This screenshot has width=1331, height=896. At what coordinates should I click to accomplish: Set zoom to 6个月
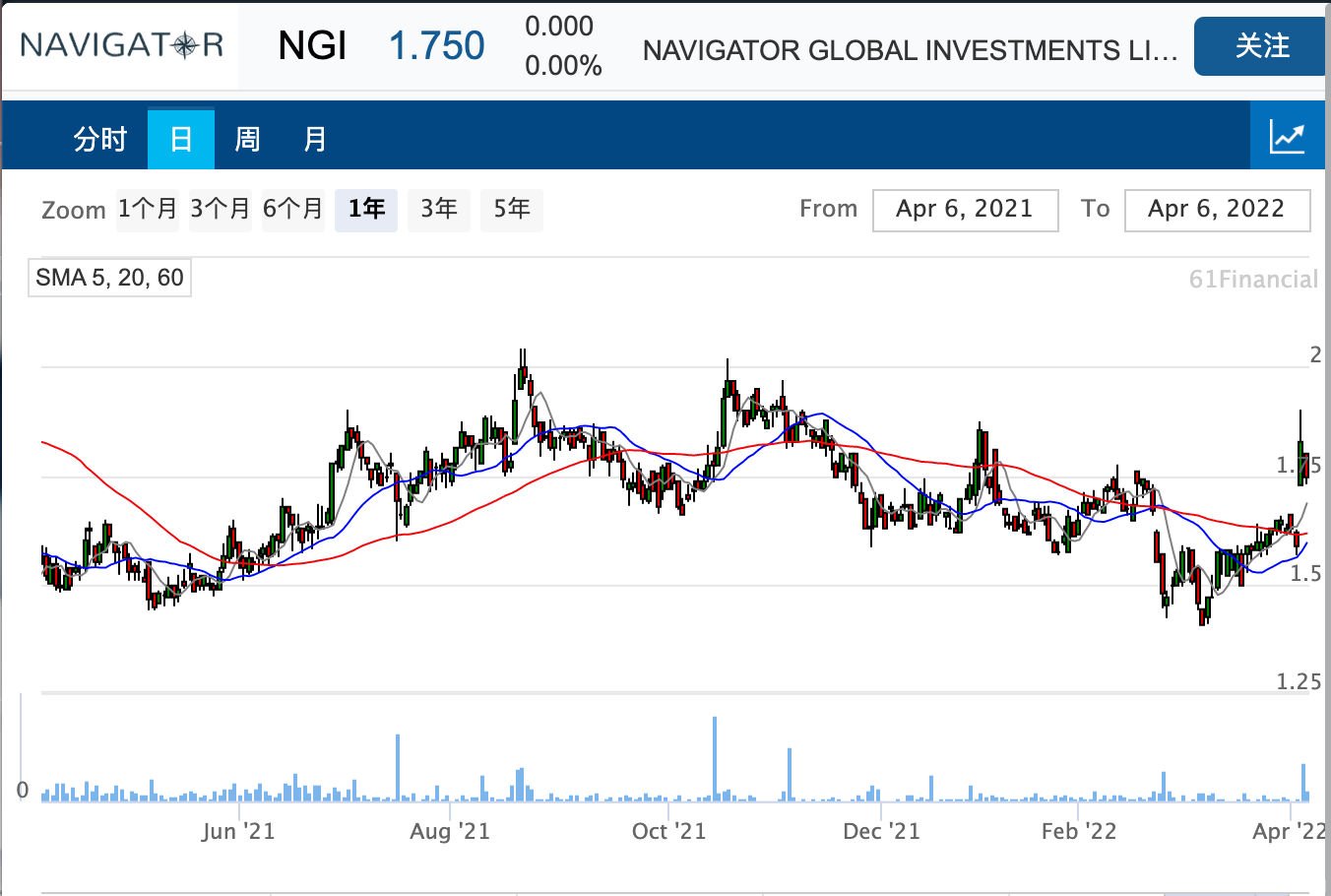pos(293,210)
